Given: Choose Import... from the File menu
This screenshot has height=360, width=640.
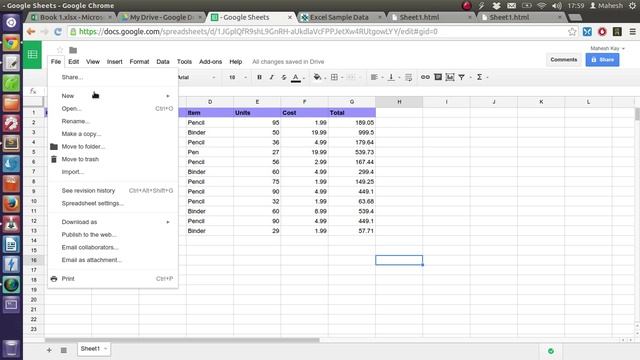Looking at the screenshot, I should 113,172.
